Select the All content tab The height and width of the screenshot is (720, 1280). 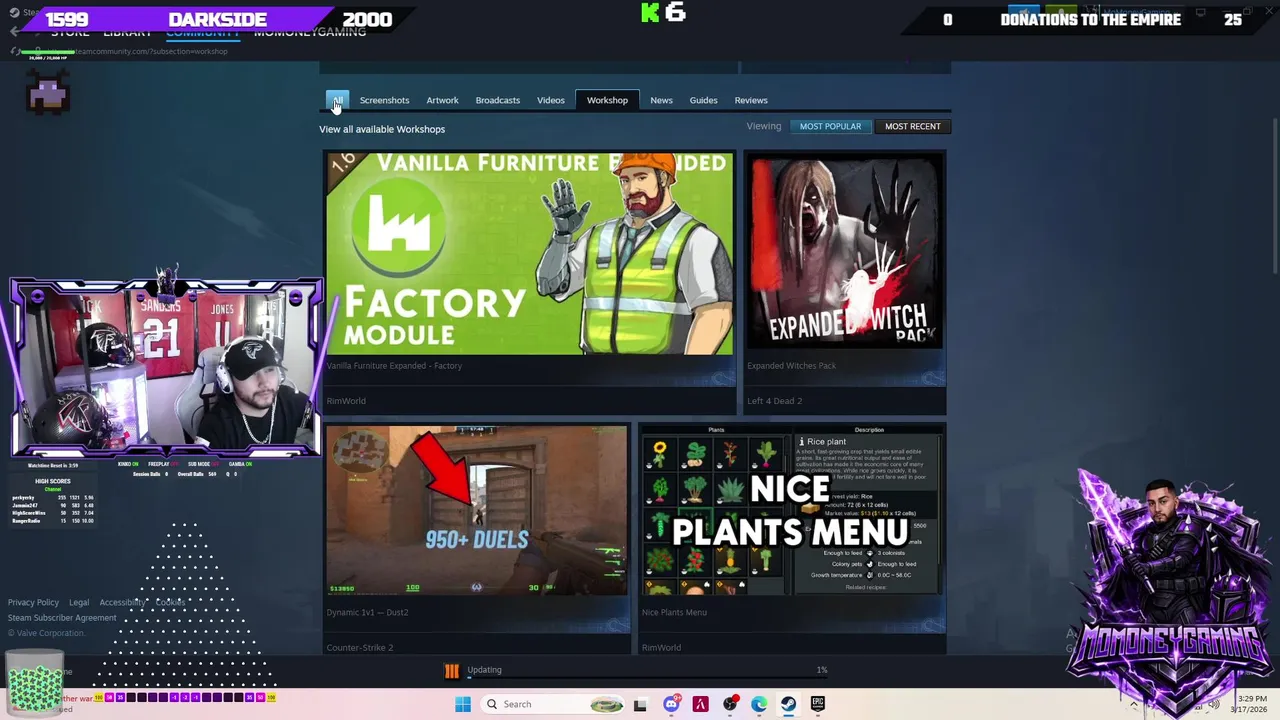coord(337,100)
